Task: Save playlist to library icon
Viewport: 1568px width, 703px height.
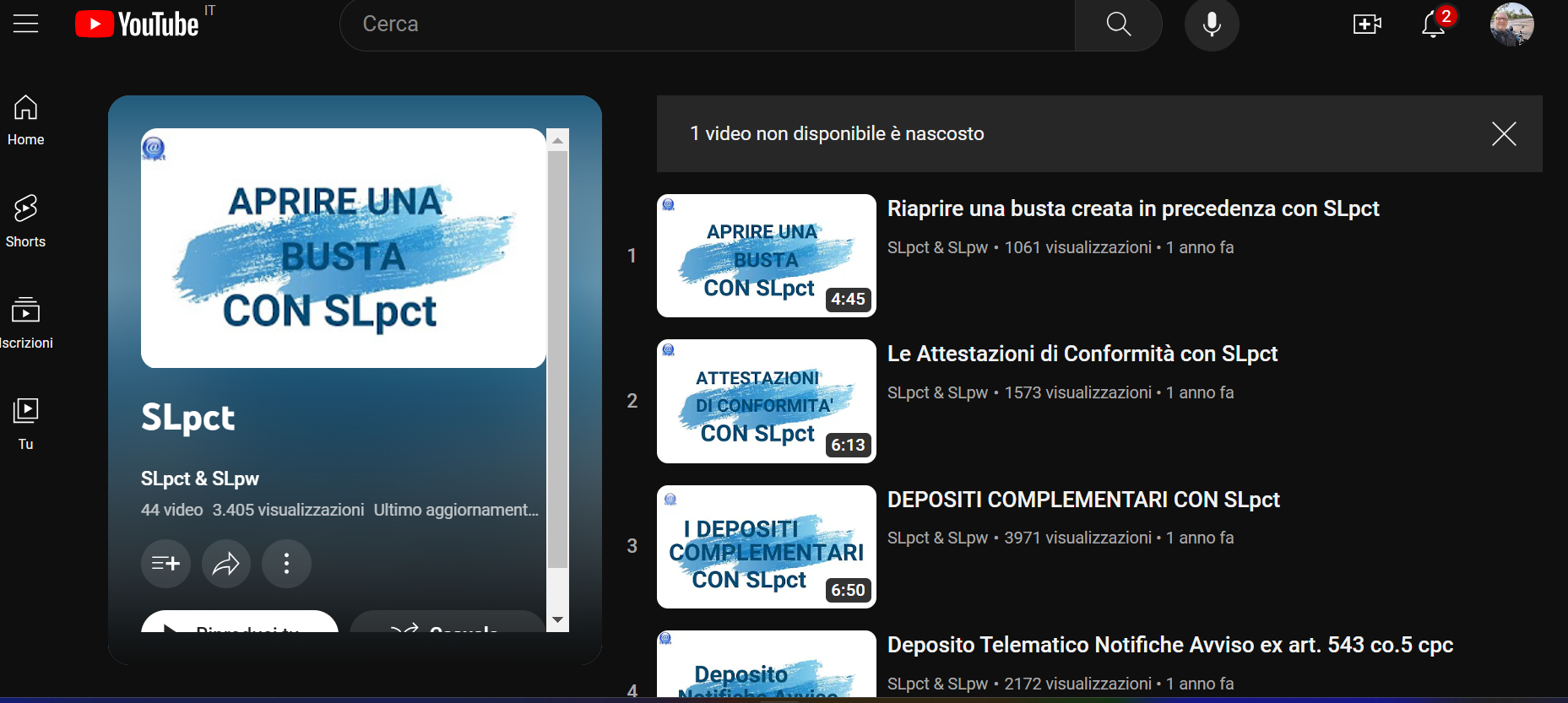Action: [165, 563]
